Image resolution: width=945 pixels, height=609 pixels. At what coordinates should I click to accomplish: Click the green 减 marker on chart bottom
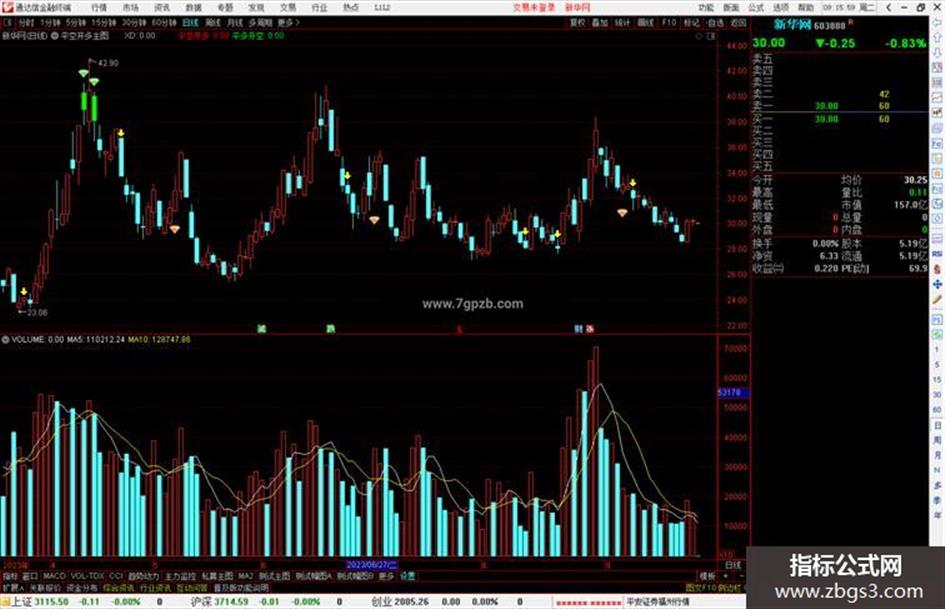pos(262,329)
